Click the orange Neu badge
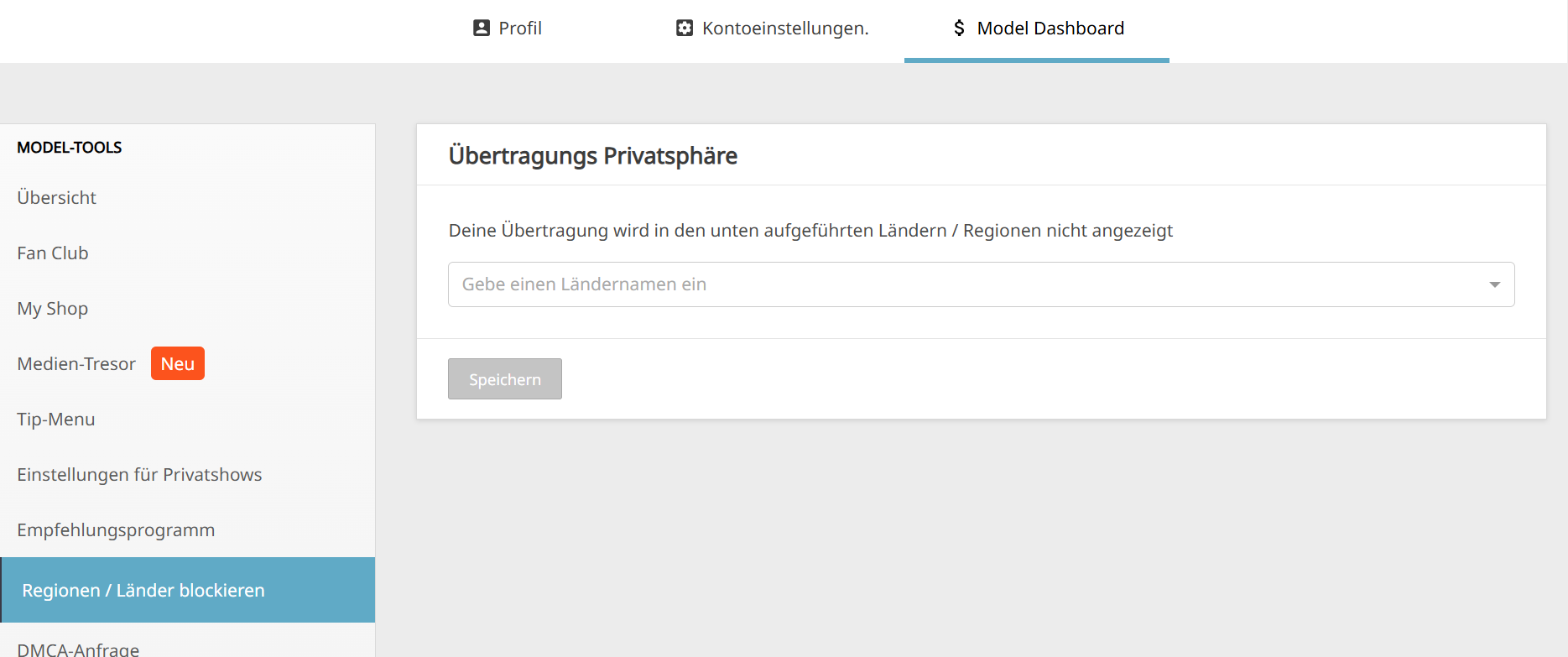Screen dimensions: 1568x657 [x=178, y=363]
